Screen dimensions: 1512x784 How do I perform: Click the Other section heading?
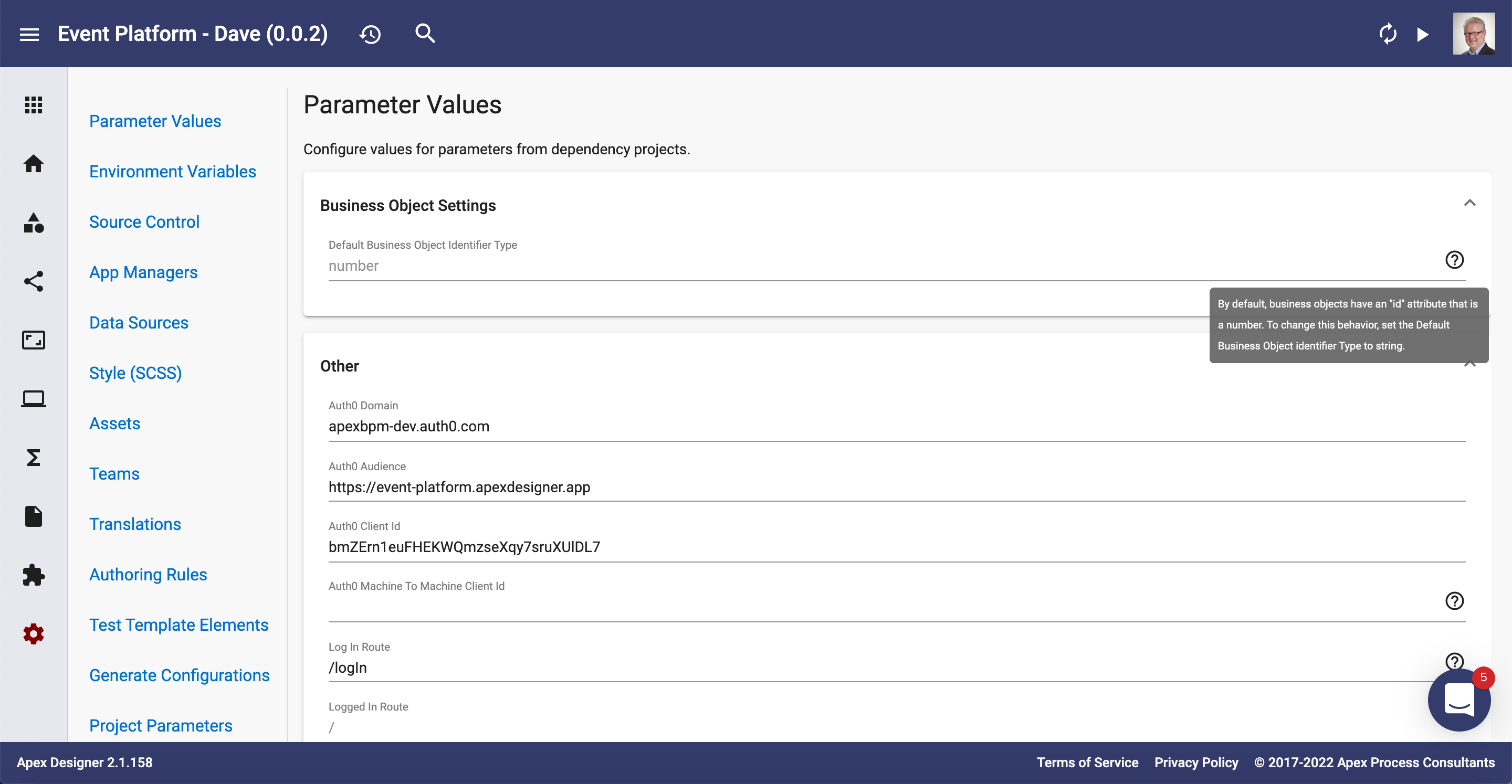339,366
